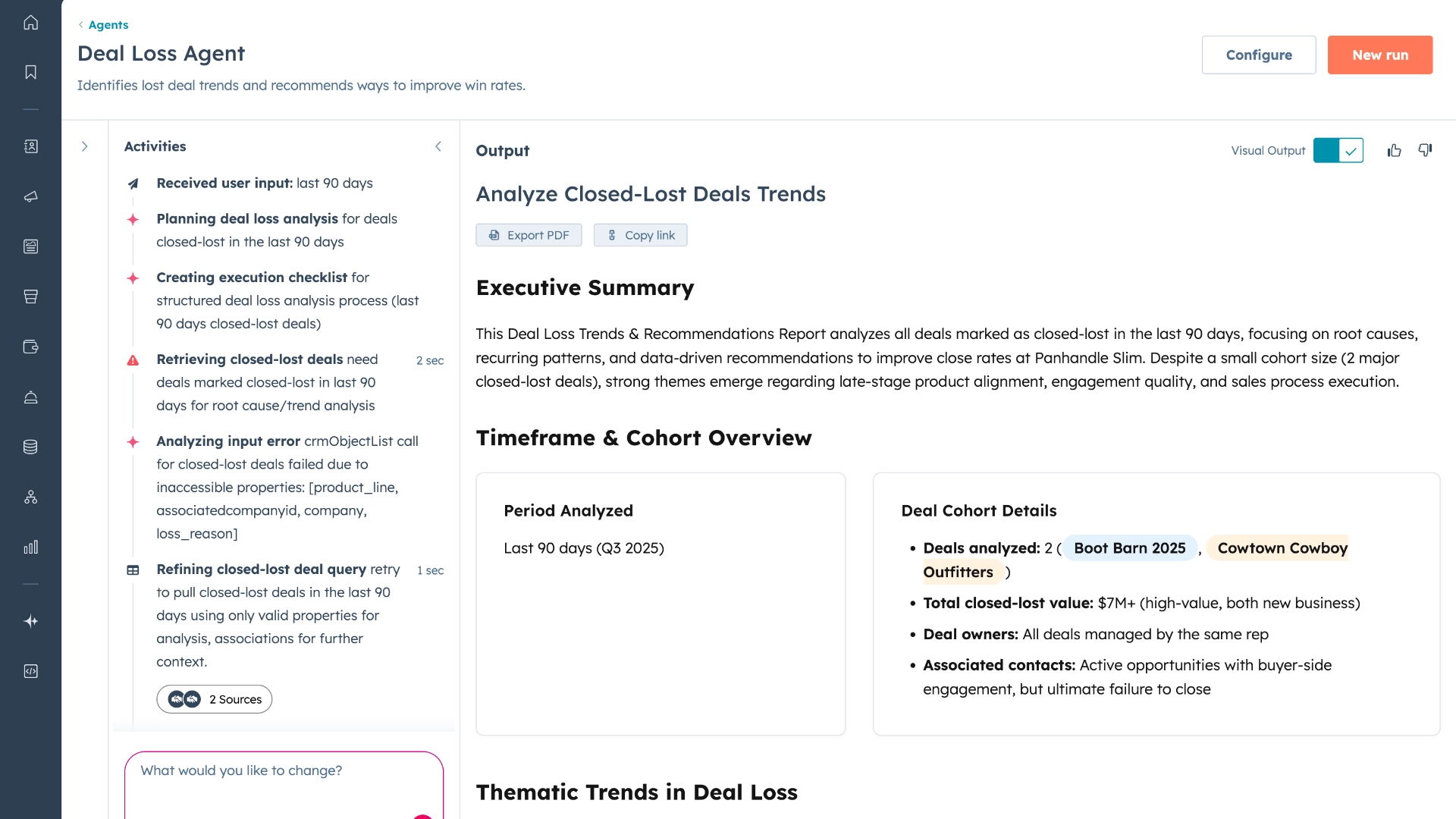Give thumbs down feedback on the output
Image resolution: width=1456 pixels, height=819 pixels.
(1425, 150)
